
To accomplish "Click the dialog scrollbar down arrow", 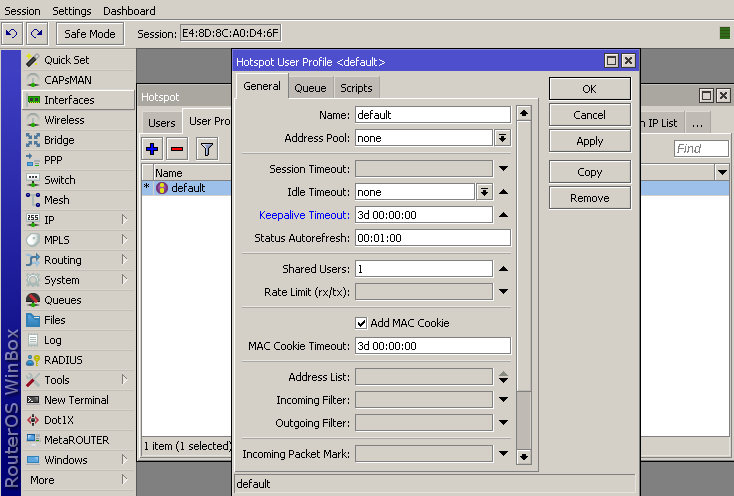I will click(523, 456).
